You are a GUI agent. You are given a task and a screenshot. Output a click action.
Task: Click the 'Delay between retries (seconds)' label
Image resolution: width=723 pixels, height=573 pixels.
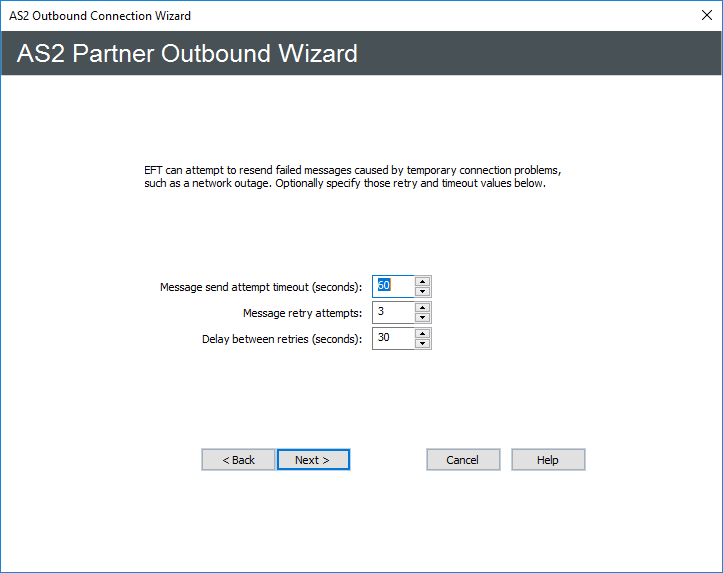[282, 339]
